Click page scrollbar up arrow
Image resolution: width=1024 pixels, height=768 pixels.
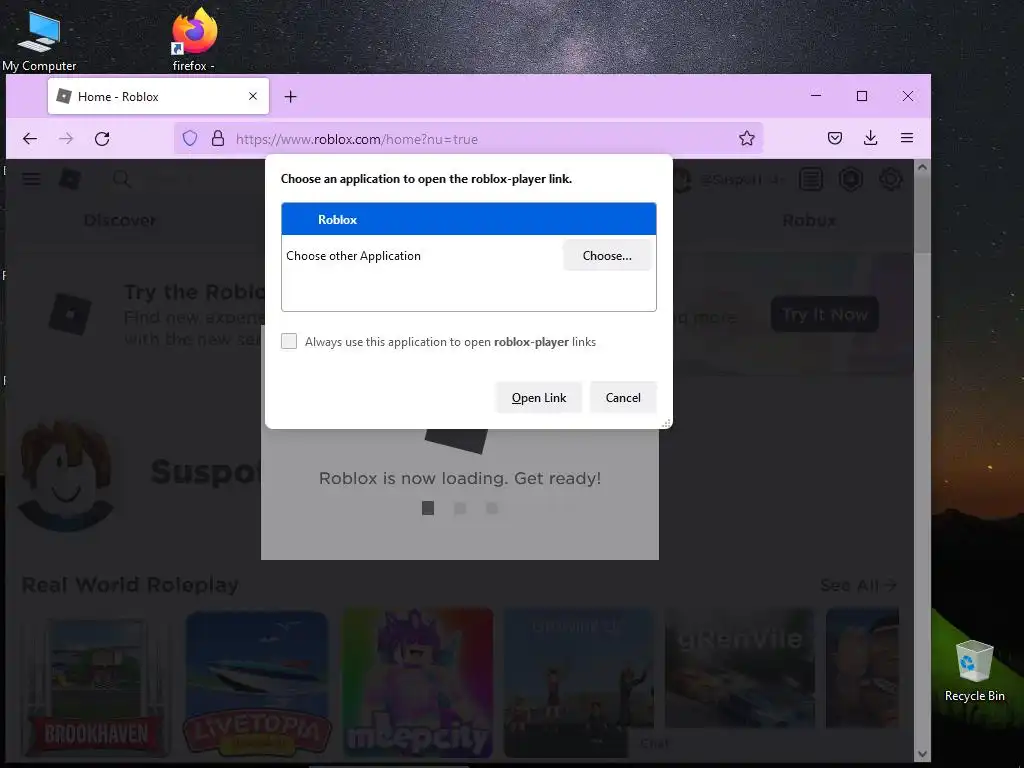click(922, 167)
